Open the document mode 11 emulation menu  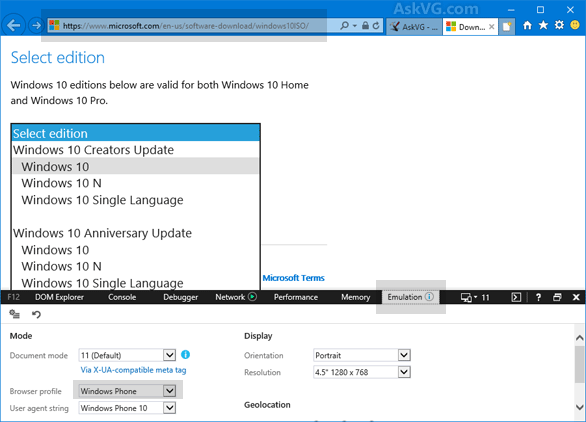[475, 298]
